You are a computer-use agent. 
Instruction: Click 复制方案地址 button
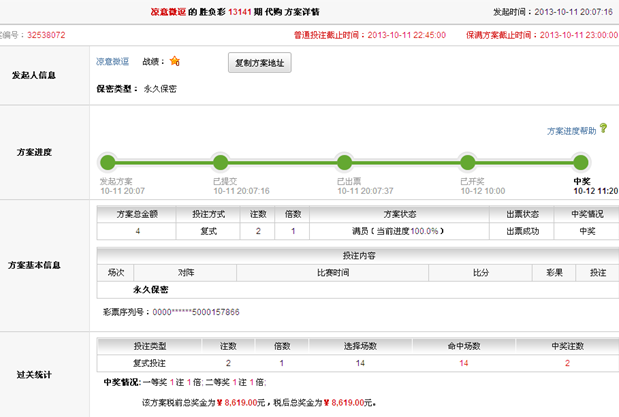click(259, 62)
